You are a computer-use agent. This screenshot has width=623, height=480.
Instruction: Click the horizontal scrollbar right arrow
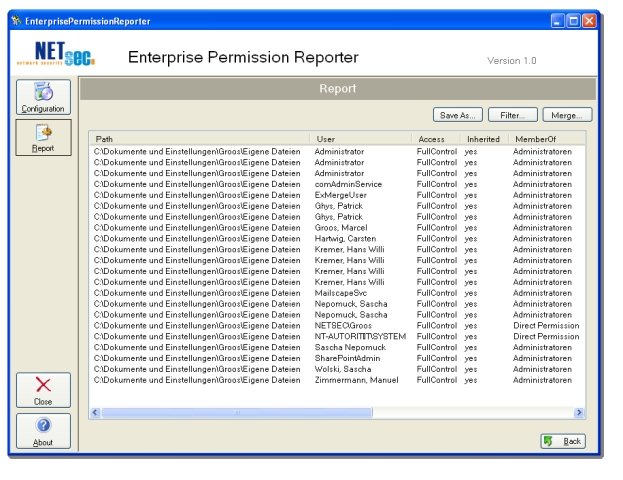[579, 412]
